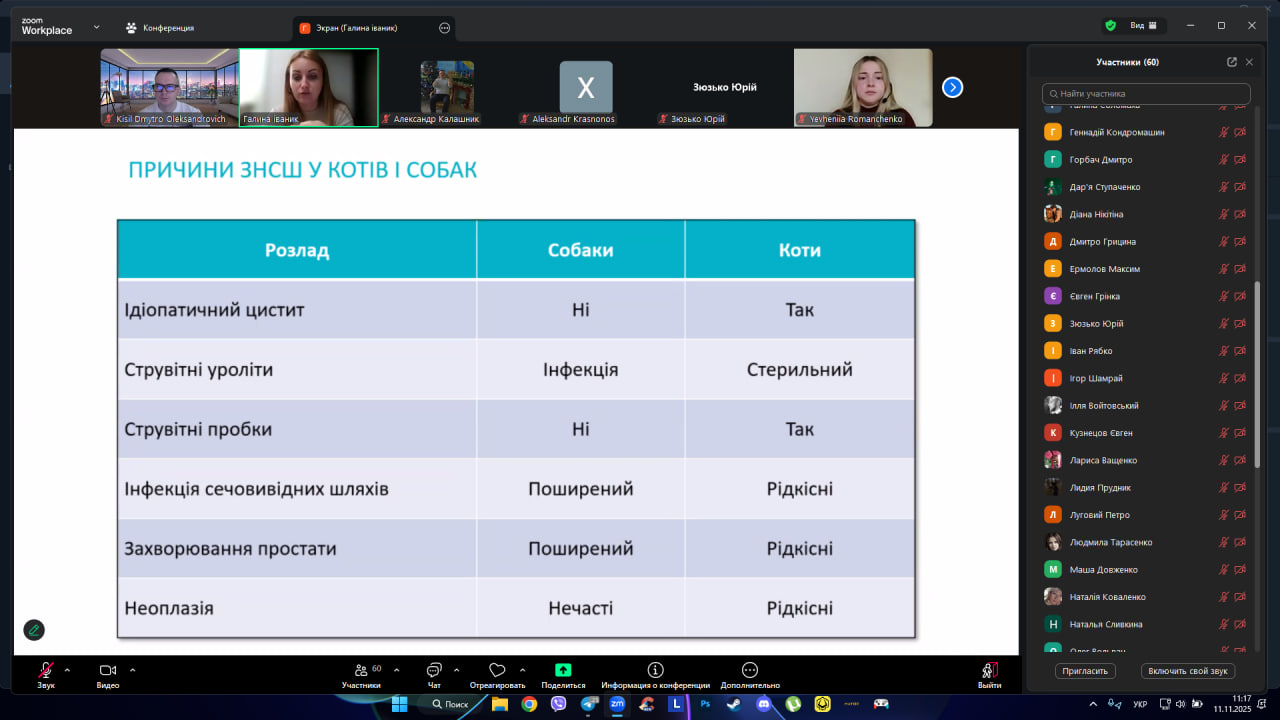Click the green Поделиться share screen icon
Screen dimensions: 1280x720
click(563, 670)
